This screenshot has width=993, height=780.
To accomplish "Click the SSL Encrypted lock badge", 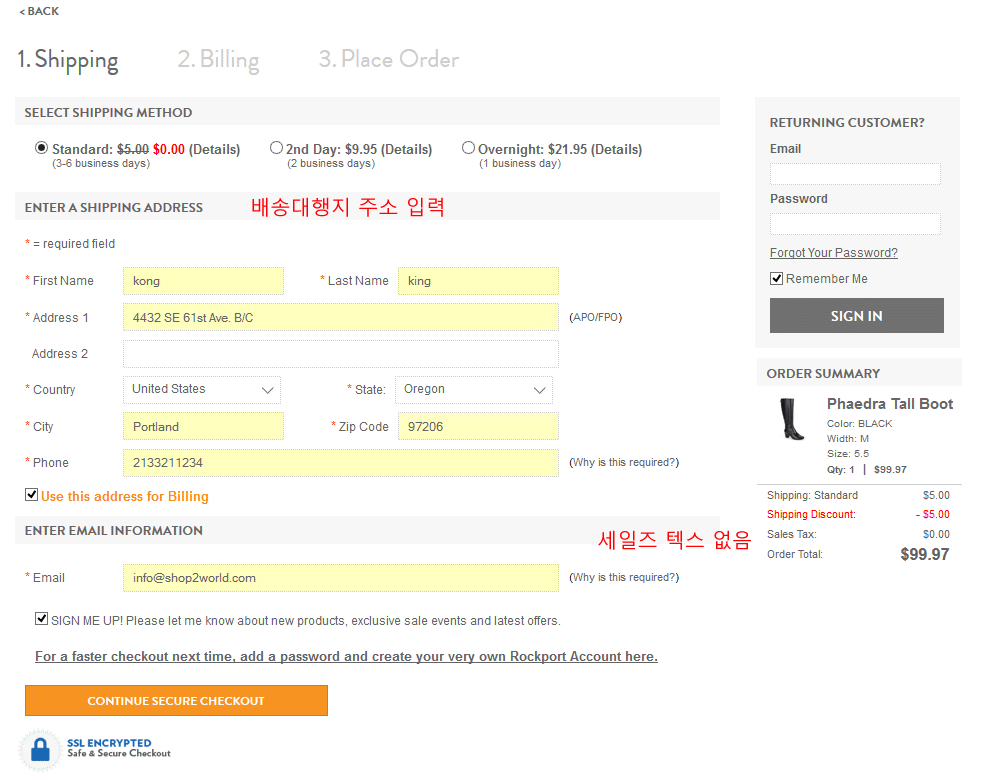I will click(40, 749).
